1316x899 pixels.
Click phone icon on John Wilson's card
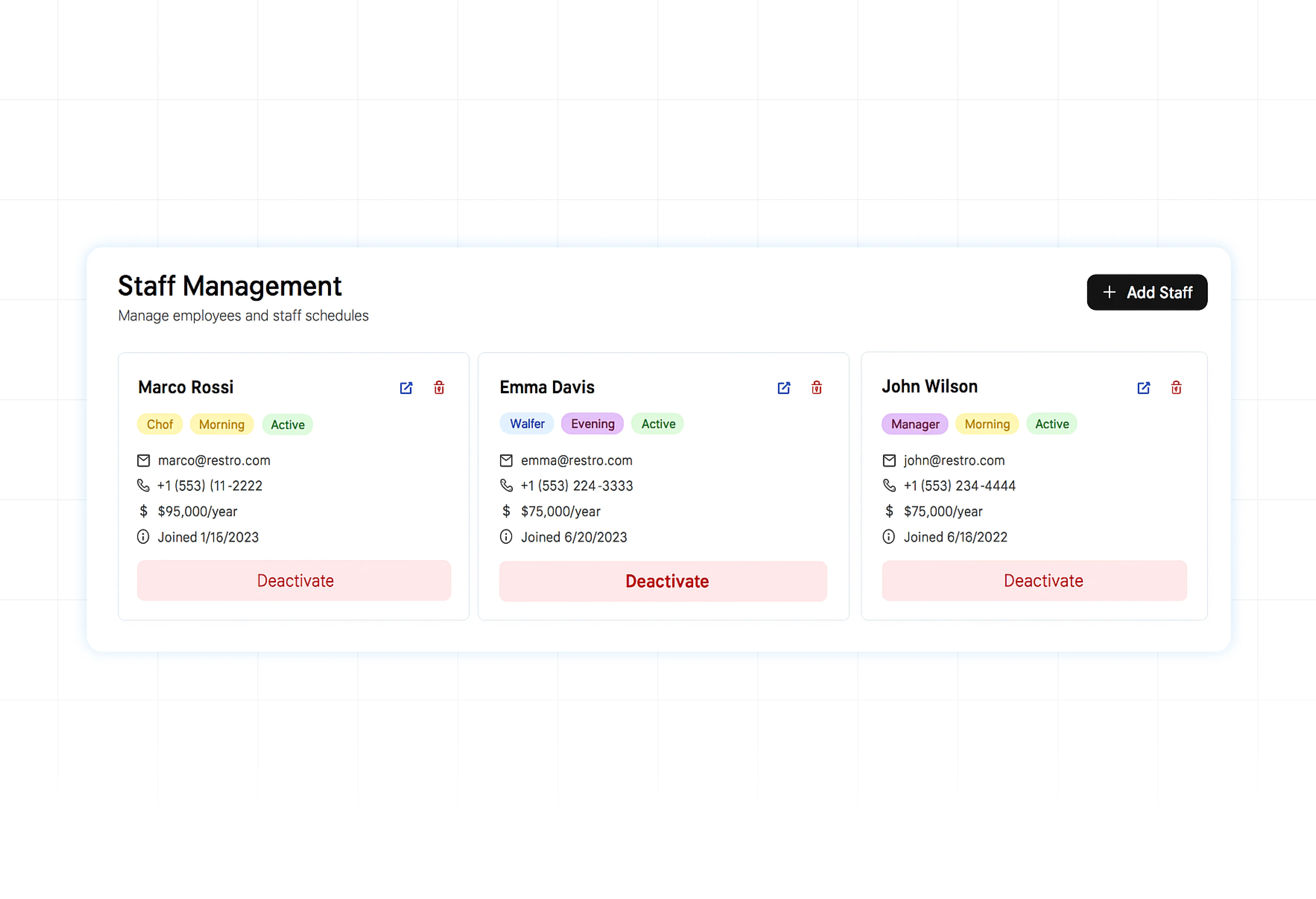coord(889,485)
